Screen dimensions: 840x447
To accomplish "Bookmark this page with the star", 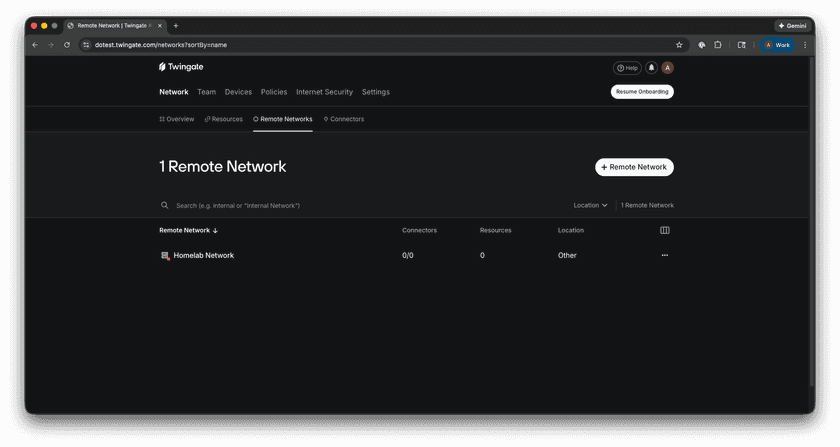I will 679,45.
